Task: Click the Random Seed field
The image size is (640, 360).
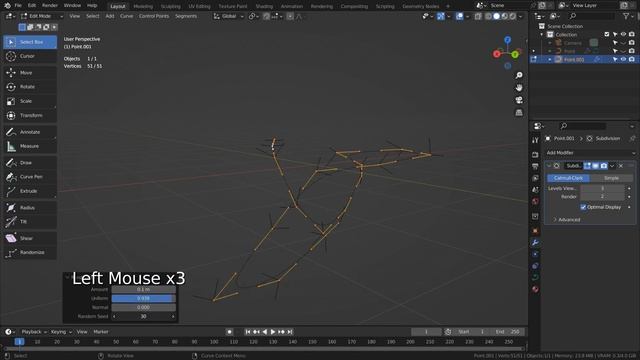Action: [x=144, y=316]
